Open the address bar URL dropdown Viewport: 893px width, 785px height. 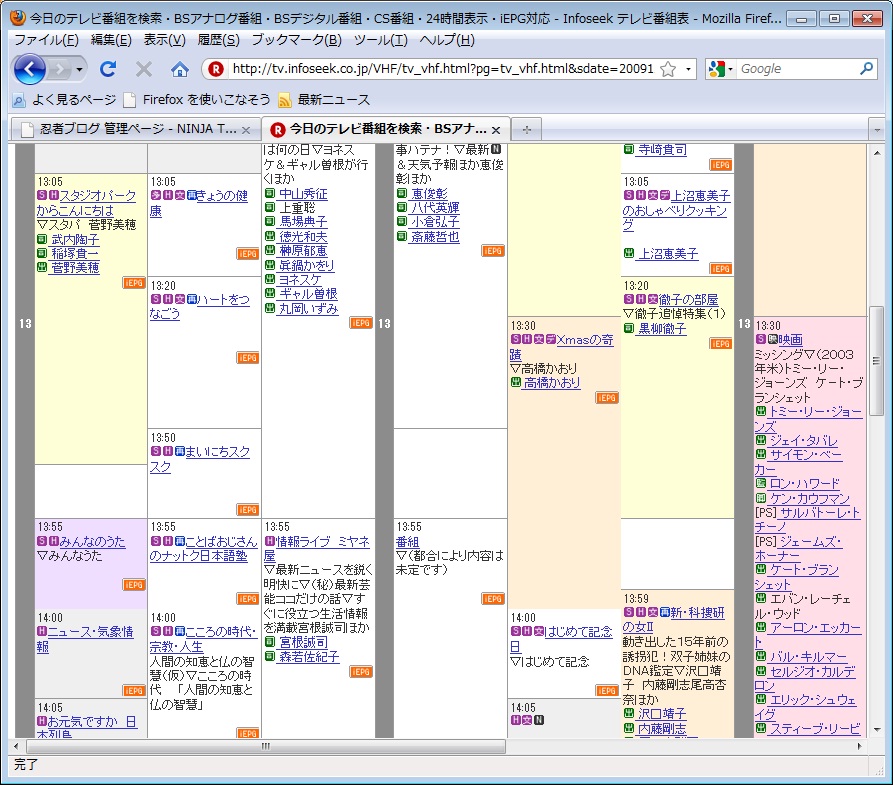click(x=688, y=69)
